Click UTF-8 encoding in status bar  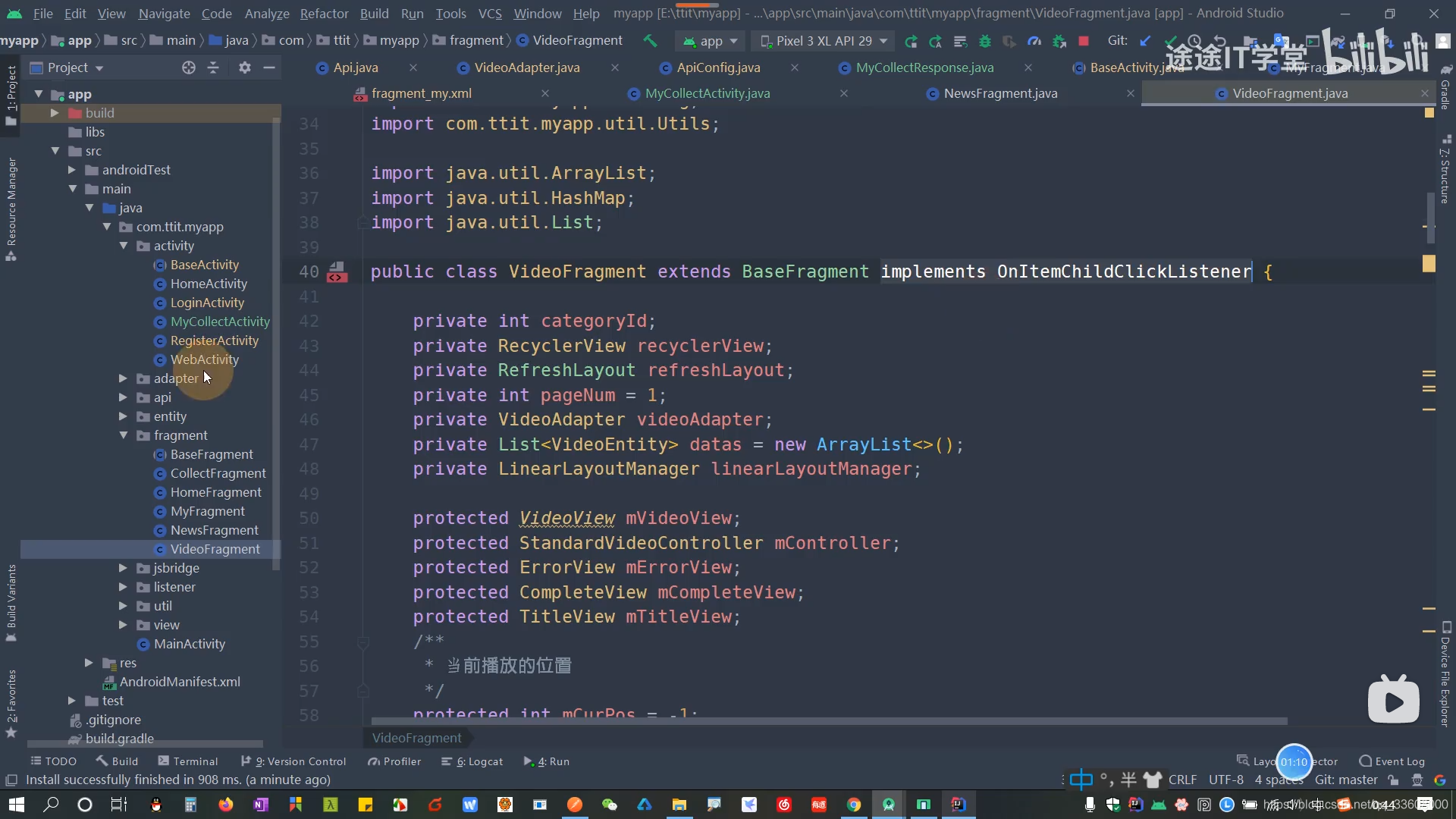click(1226, 780)
